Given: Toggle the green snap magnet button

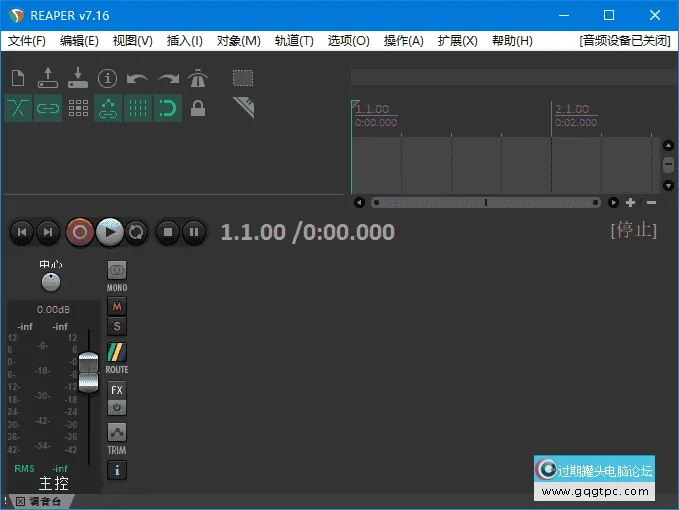Looking at the screenshot, I should coord(168,108).
